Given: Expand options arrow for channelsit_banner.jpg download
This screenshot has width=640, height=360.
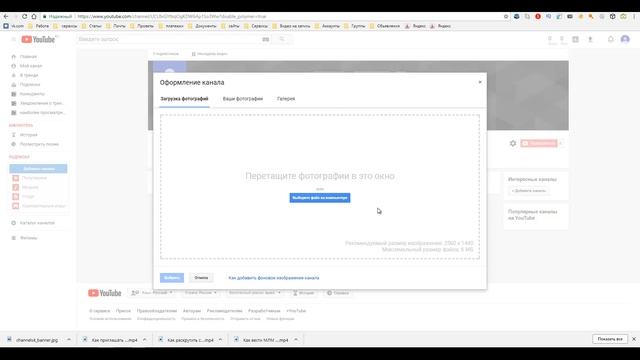Looking at the screenshot, I should point(69,340).
